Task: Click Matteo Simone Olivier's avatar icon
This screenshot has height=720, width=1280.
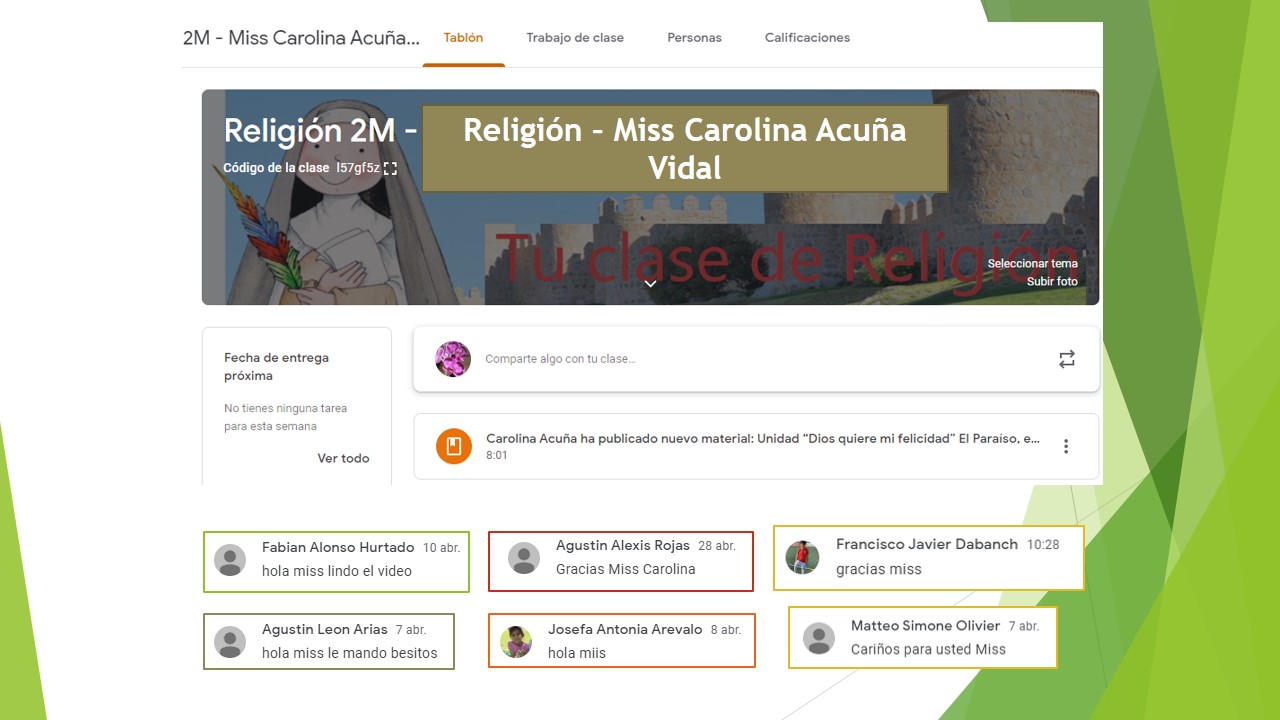Action: (x=819, y=638)
